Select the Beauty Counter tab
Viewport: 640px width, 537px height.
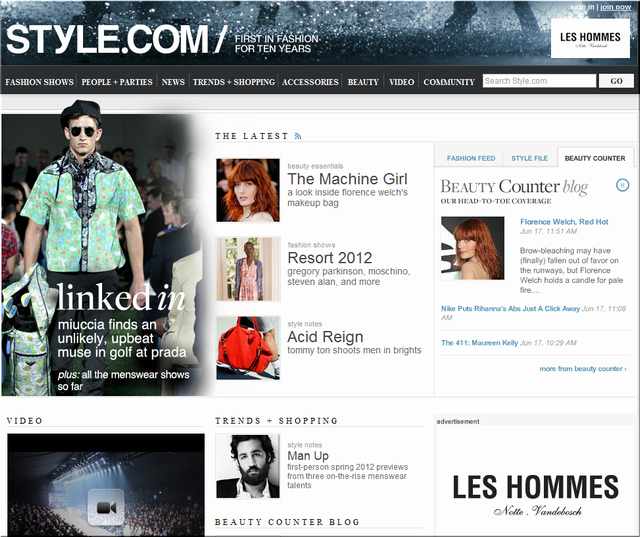[595, 158]
